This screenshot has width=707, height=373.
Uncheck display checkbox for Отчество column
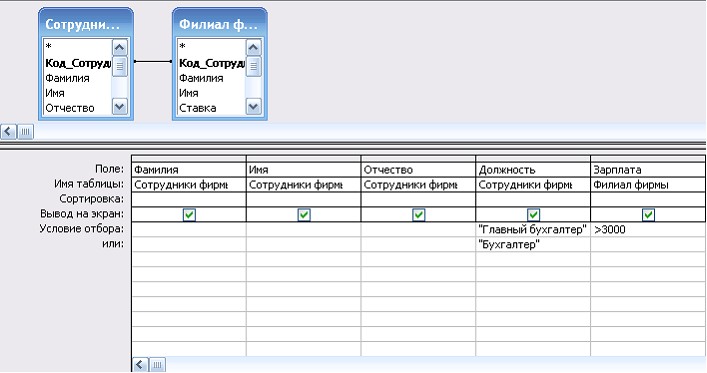pyautogui.click(x=418, y=215)
